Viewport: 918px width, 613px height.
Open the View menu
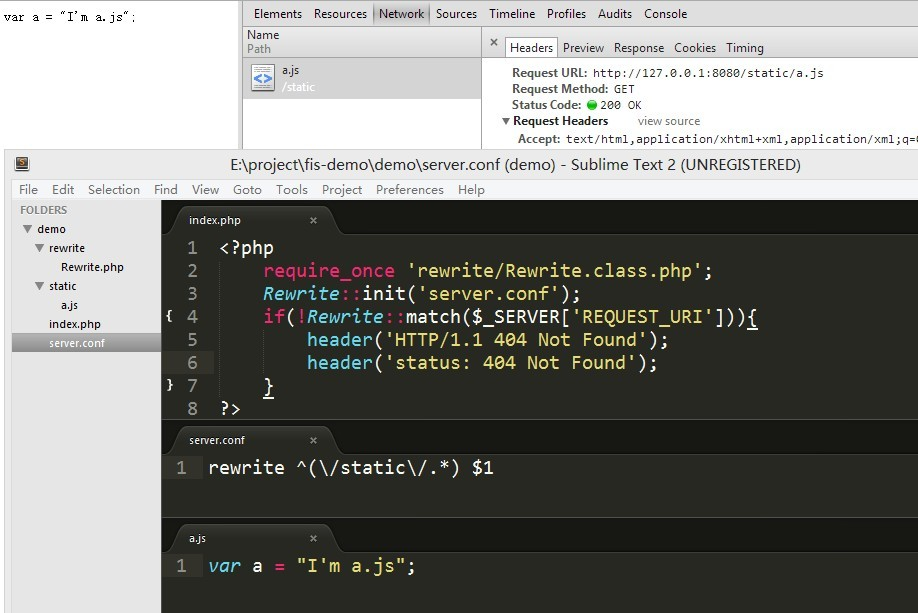click(205, 190)
